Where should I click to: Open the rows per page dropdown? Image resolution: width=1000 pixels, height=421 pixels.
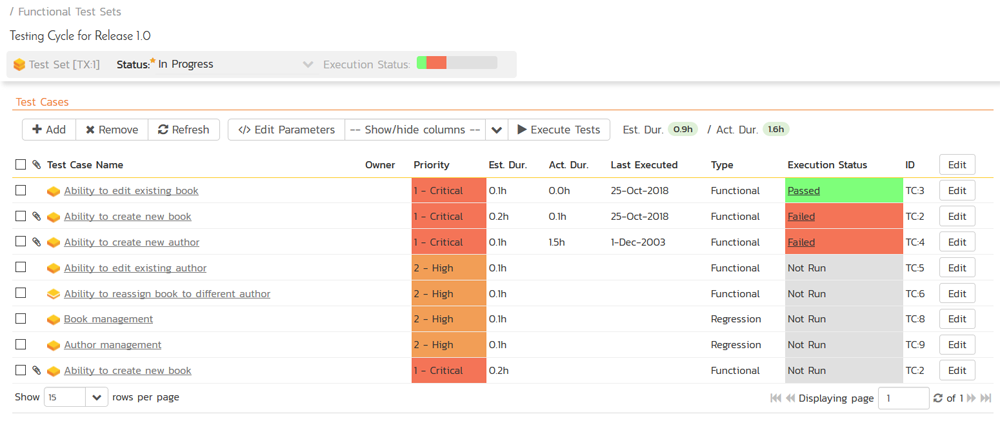(96, 398)
